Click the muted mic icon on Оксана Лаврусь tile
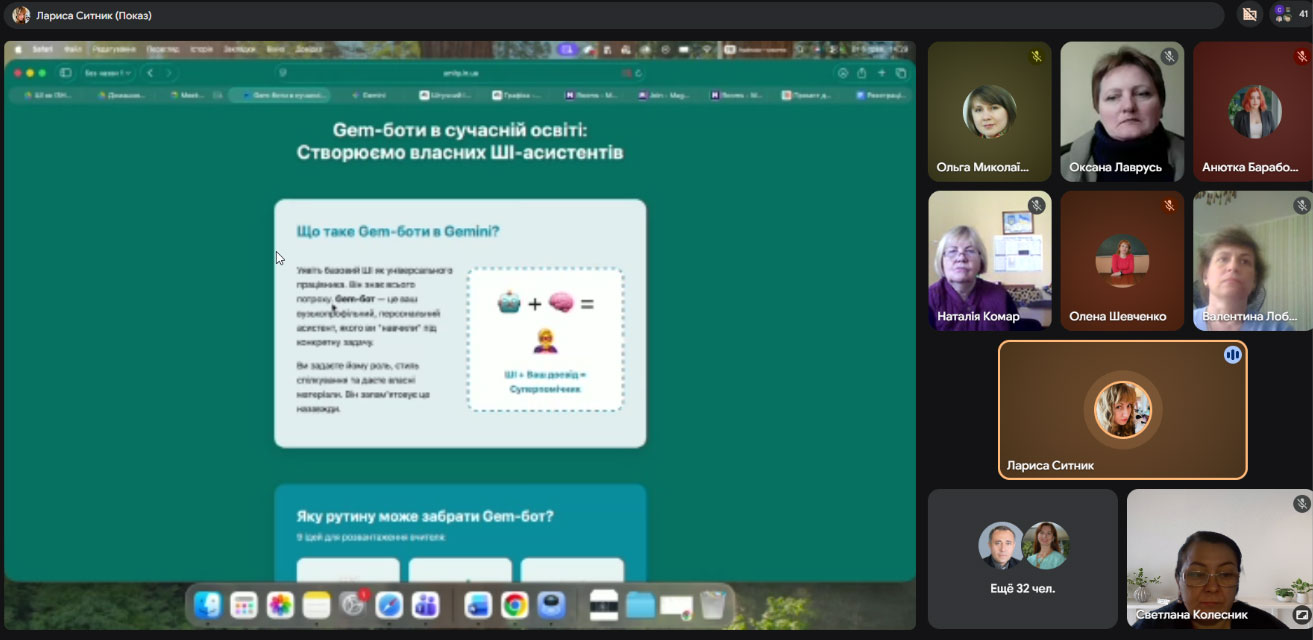 pos(1169,57)
